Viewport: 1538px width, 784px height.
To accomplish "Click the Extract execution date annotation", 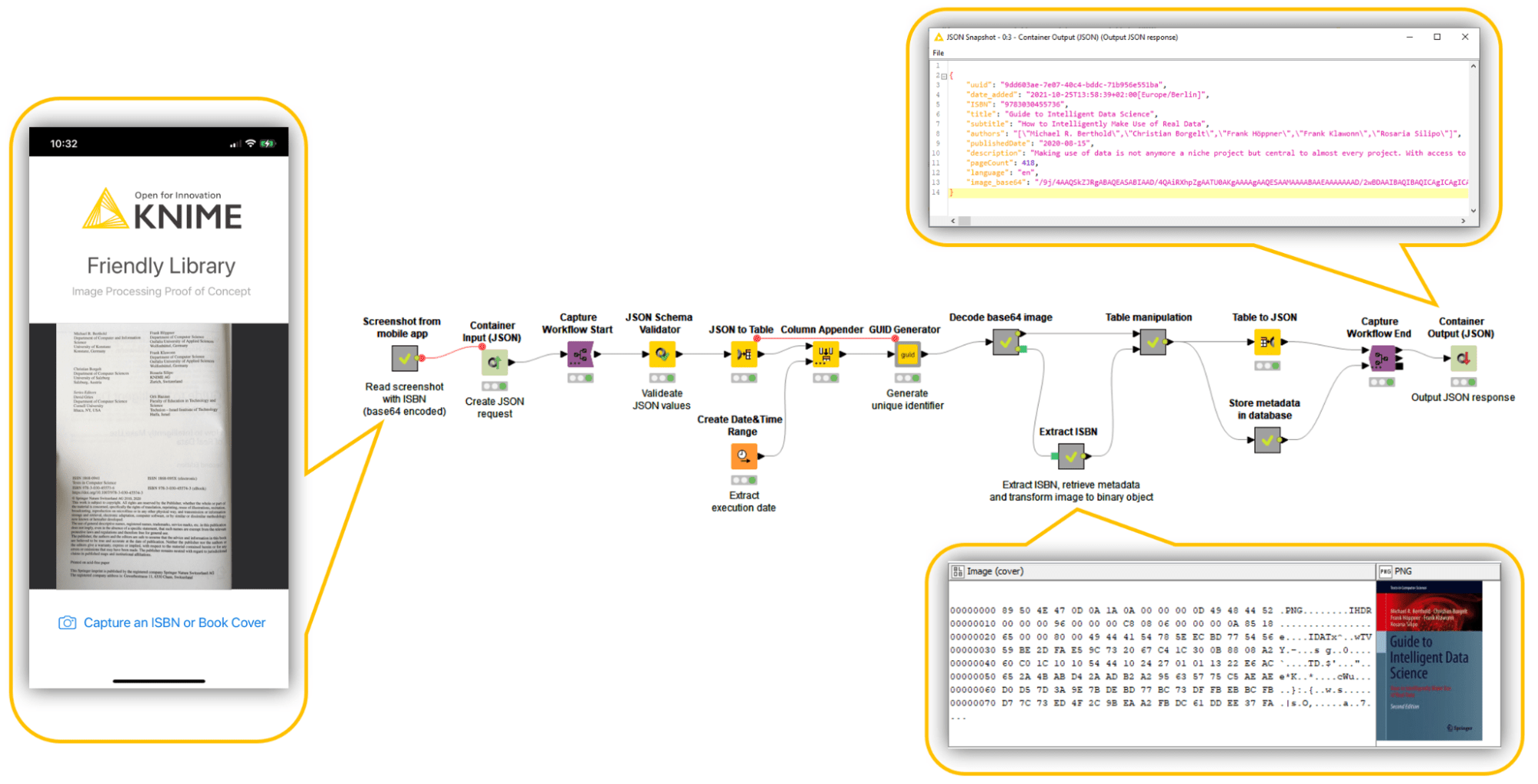I will (743, 502).
